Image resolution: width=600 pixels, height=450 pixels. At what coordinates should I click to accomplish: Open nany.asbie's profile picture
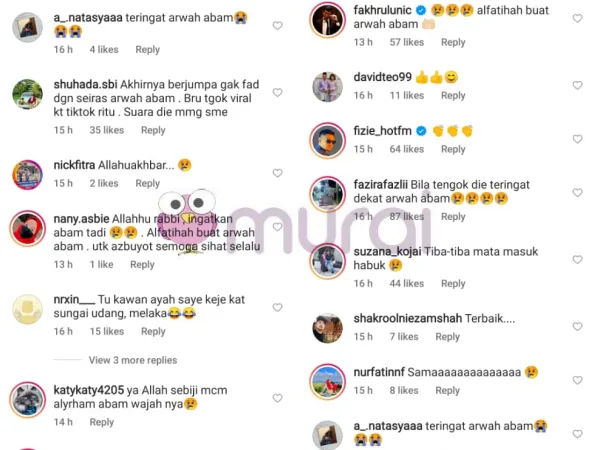pos(27,228)
